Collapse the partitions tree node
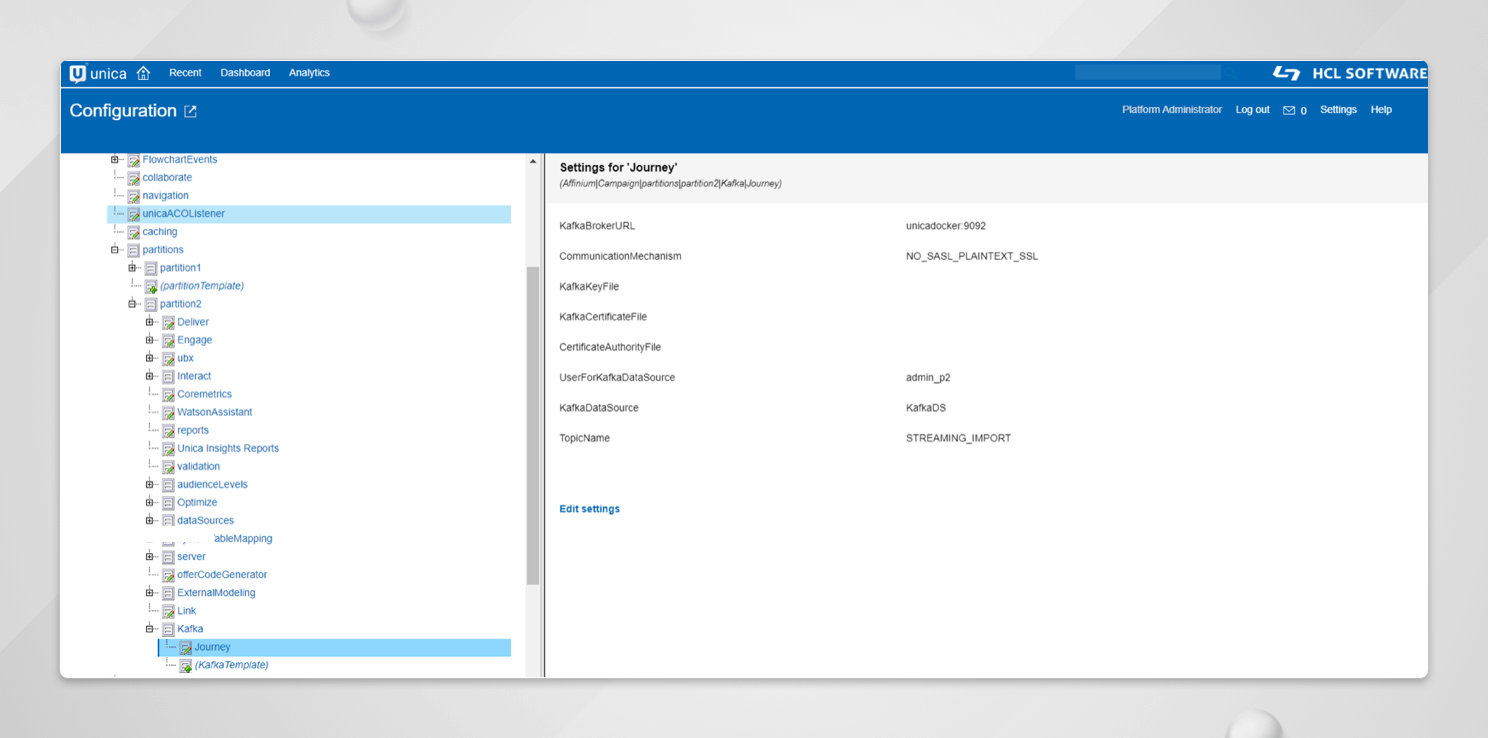 (x=115, y=250)
